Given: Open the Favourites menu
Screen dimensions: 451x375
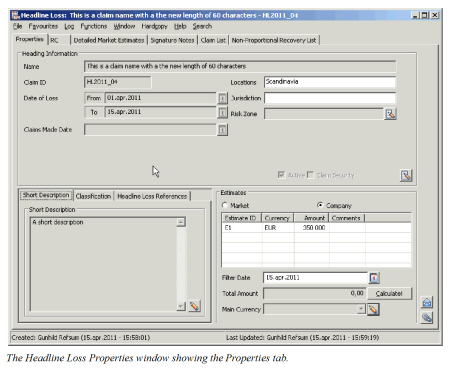Looking at the screenshot, I should pos(43,26).
